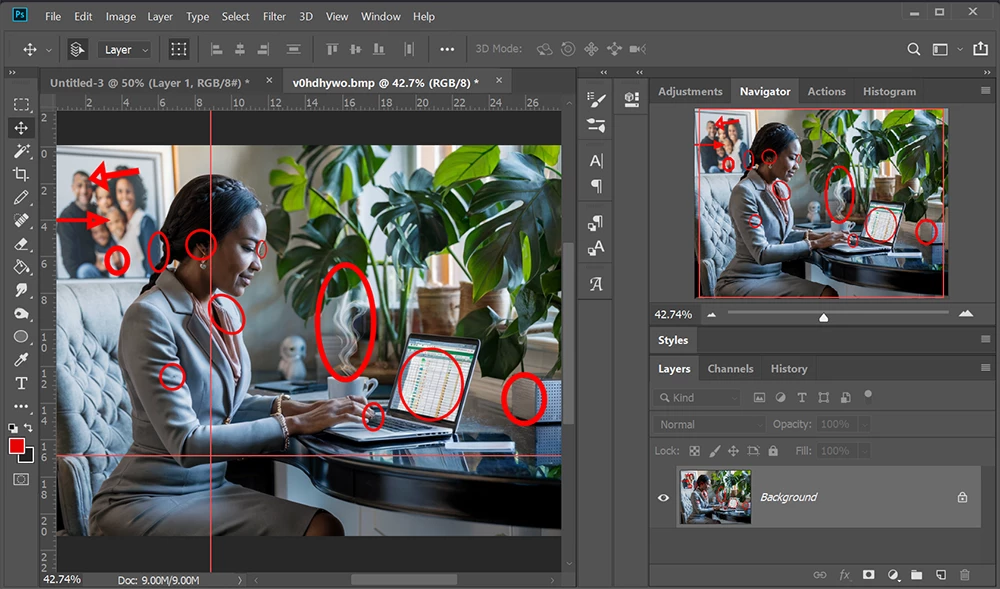Click the Search magnifier icon
1000x589 pixels.
coord(914,49)
